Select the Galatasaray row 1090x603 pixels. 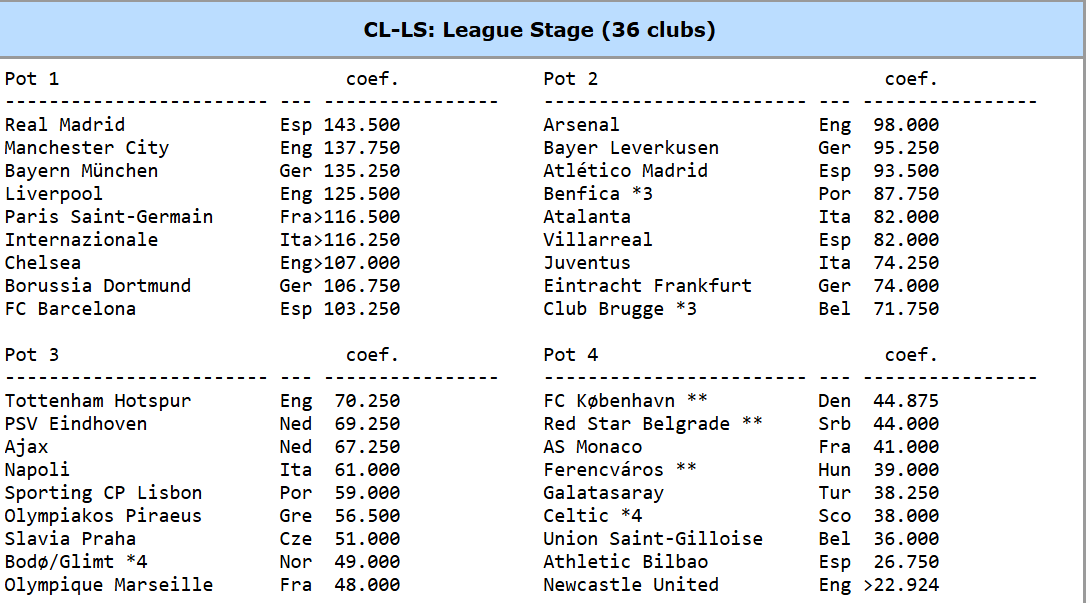click(x=741, y=492)
